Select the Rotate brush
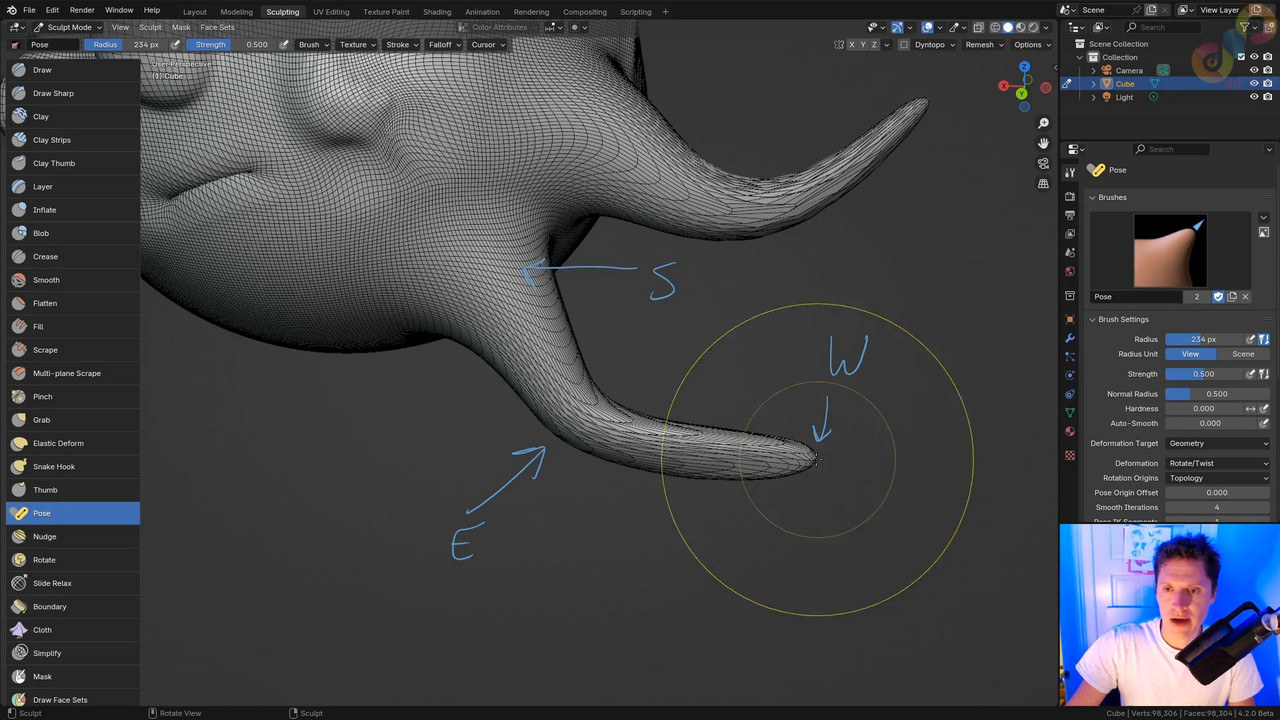 click(x=72, y=560)
